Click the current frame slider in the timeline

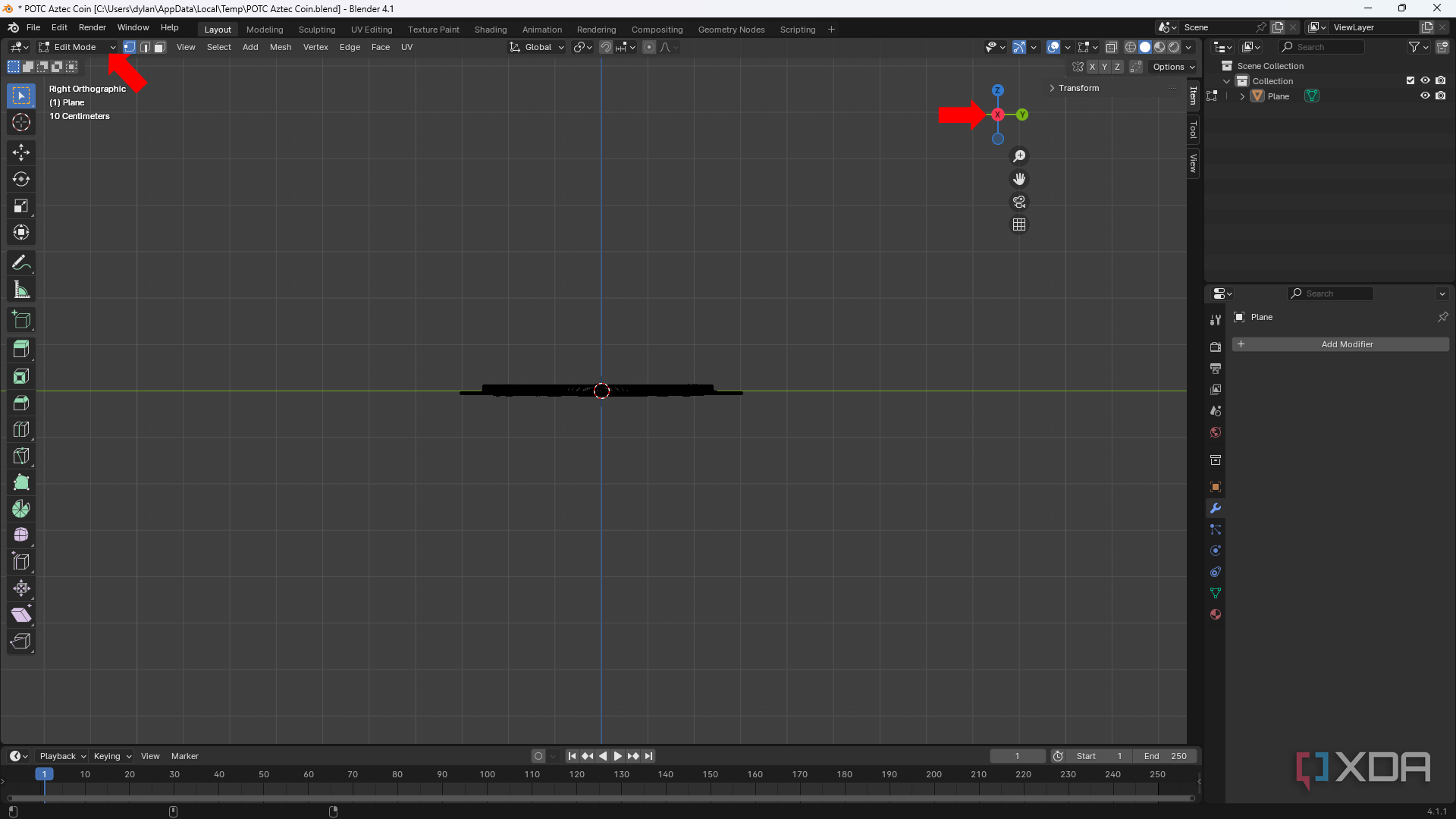pos(1018,755)
